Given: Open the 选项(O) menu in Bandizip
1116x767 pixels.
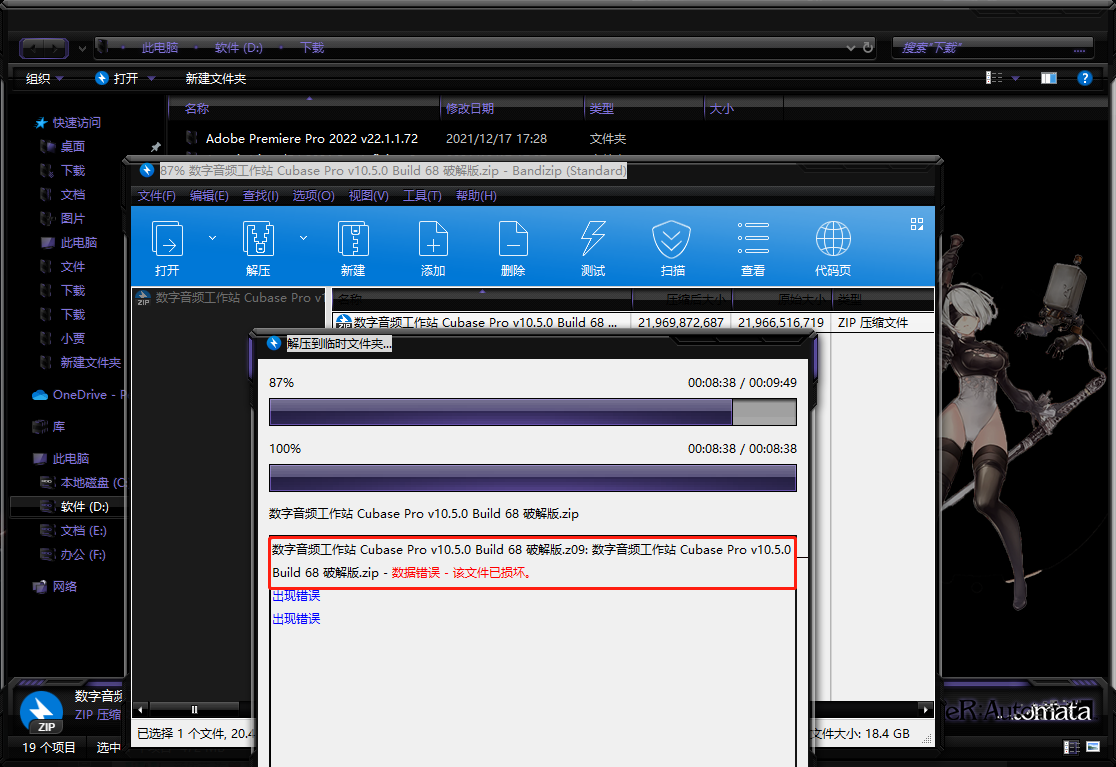Looking at the screenshot, I should (313, 196).
